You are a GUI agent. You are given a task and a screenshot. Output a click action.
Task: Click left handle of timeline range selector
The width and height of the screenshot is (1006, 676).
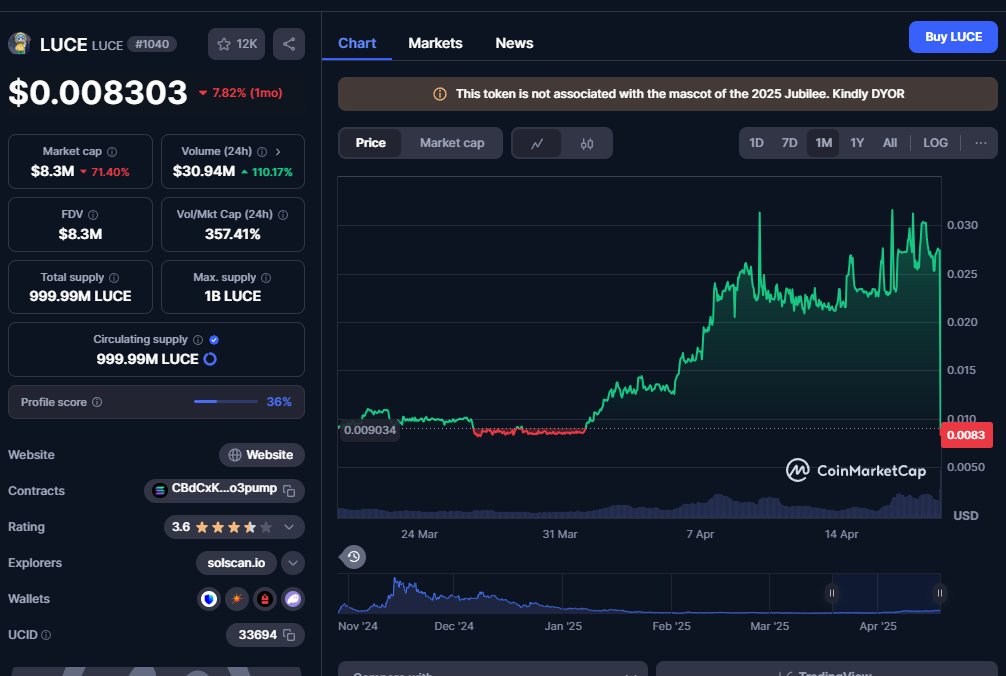click(x=831, y=593)
